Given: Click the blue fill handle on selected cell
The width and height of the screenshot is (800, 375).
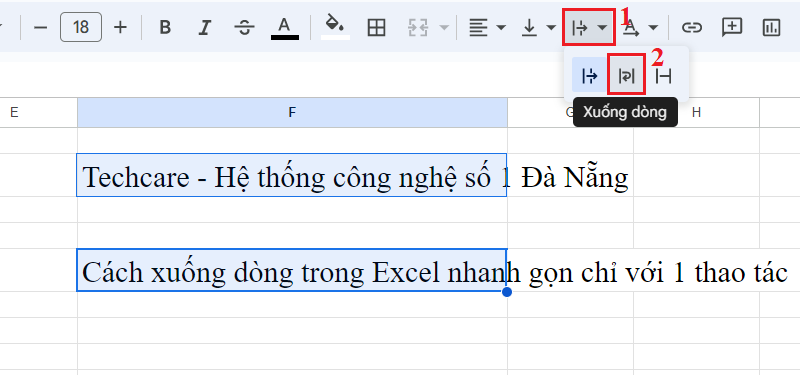Looking at the screenshot, I should (x=507, y=292).
